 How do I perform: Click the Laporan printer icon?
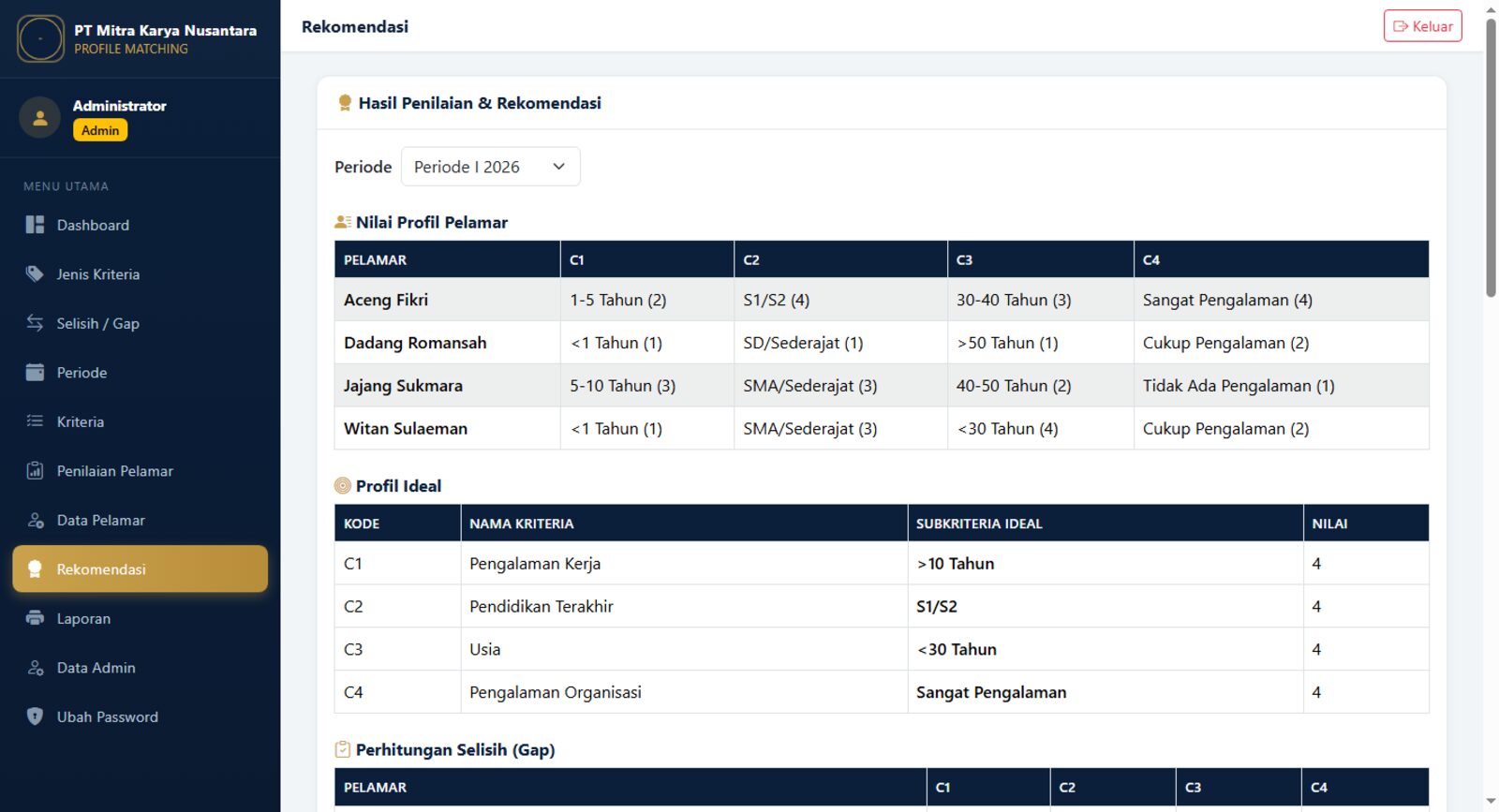click(x=35, y=618)
